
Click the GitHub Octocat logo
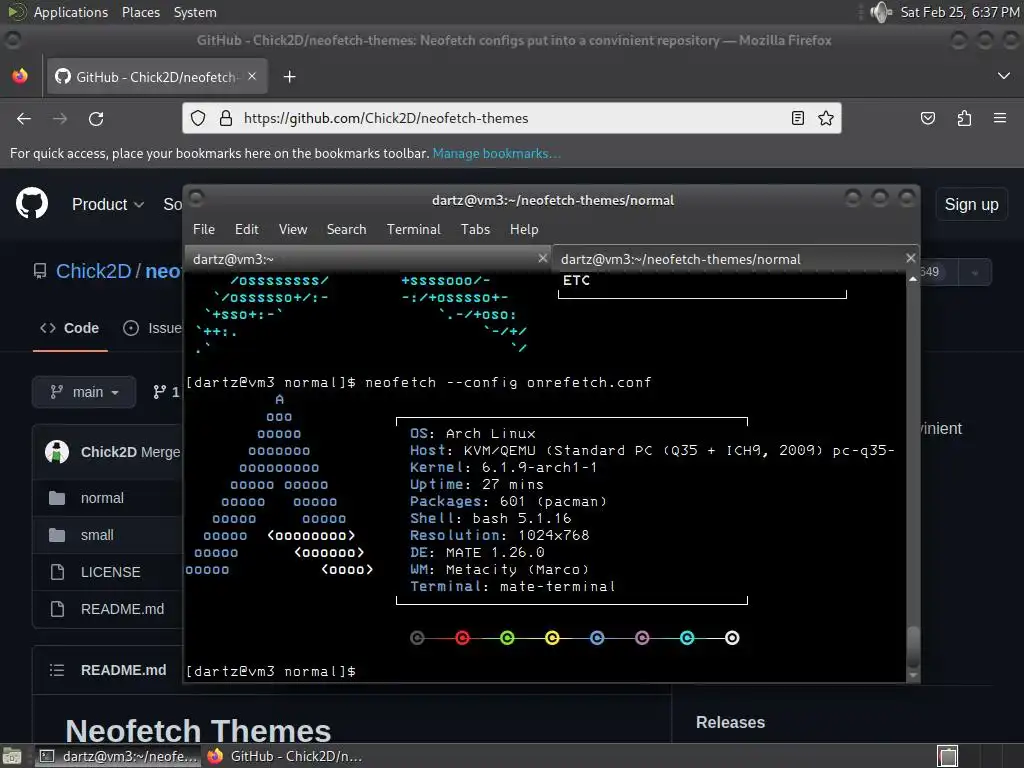[32, 203]
